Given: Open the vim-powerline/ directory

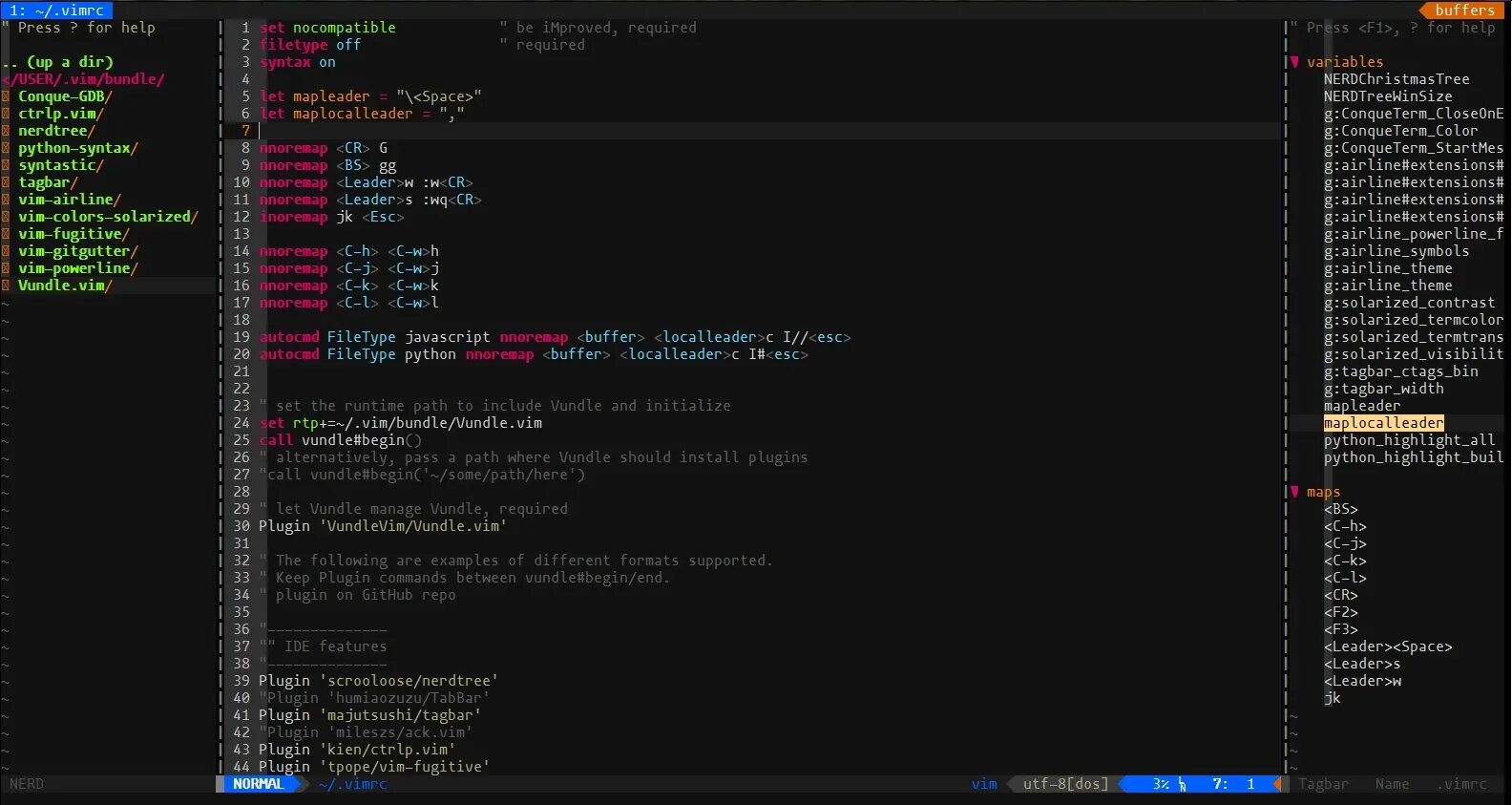Looking at the screenshot, I should [78, 268].
